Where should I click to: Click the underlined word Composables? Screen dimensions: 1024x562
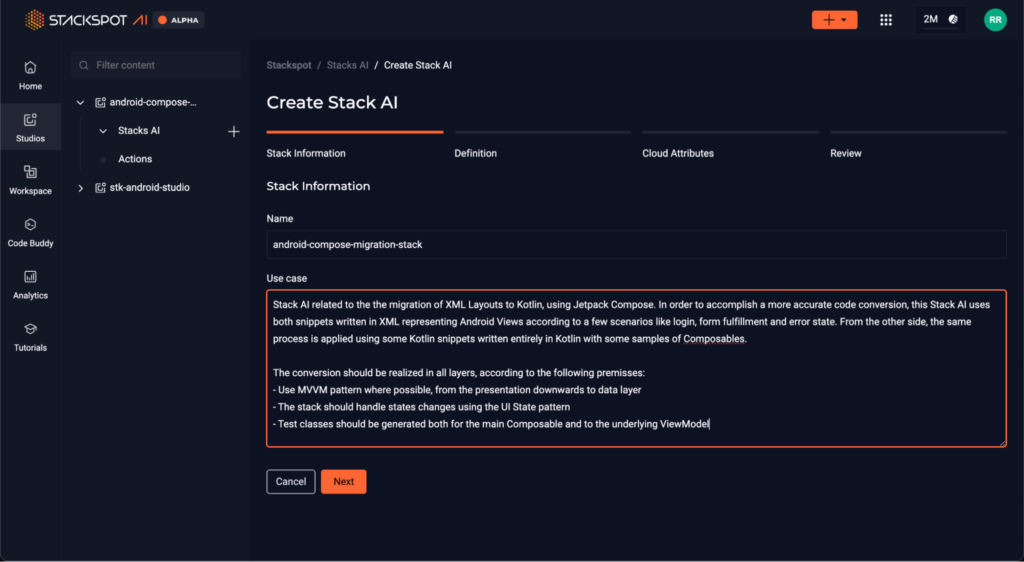point(714,339)
